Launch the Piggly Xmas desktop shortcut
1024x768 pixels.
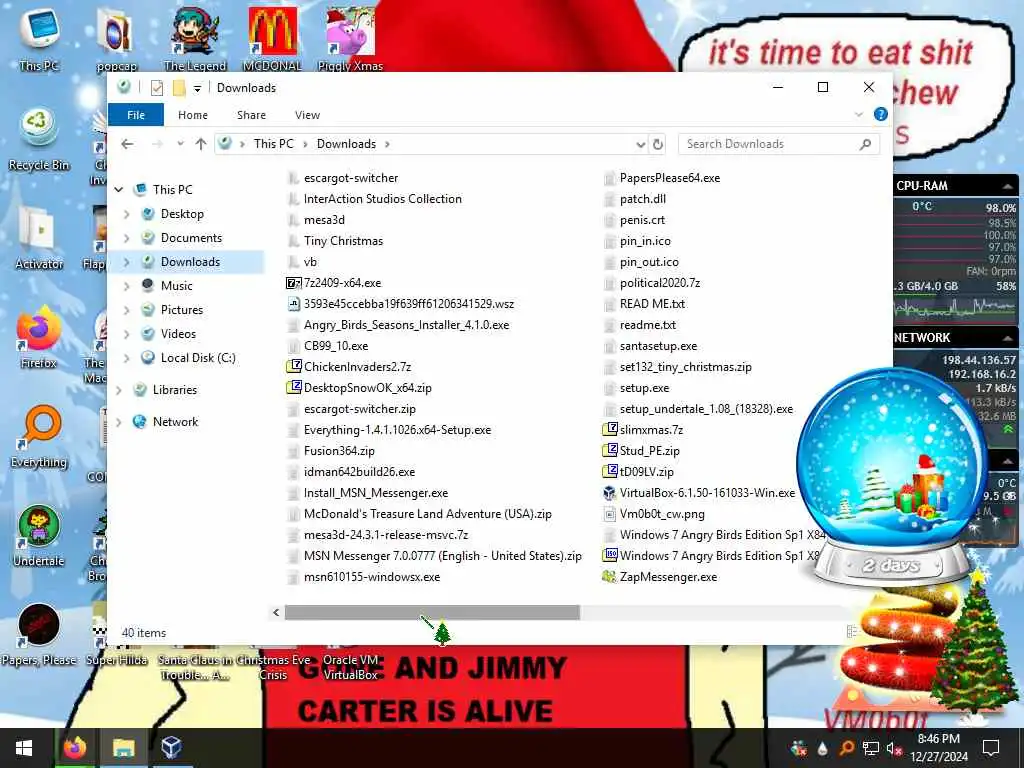click(350, 37)
